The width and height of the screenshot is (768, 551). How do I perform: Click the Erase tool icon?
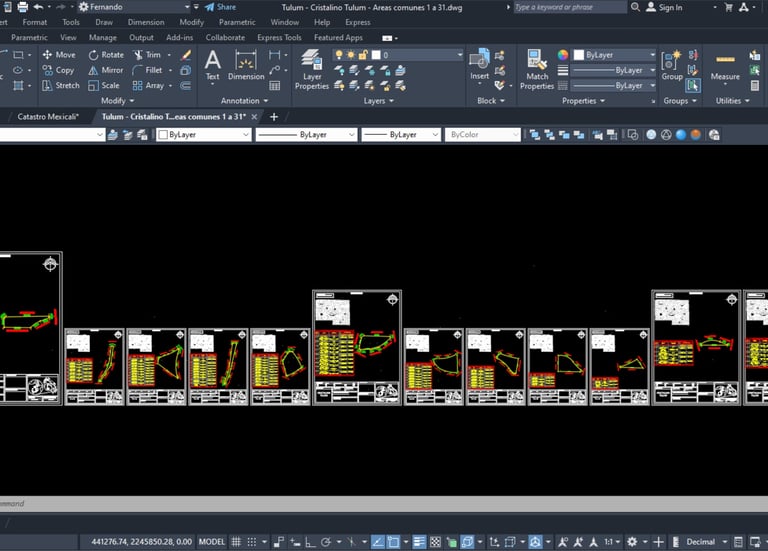[x=186, y=55]
